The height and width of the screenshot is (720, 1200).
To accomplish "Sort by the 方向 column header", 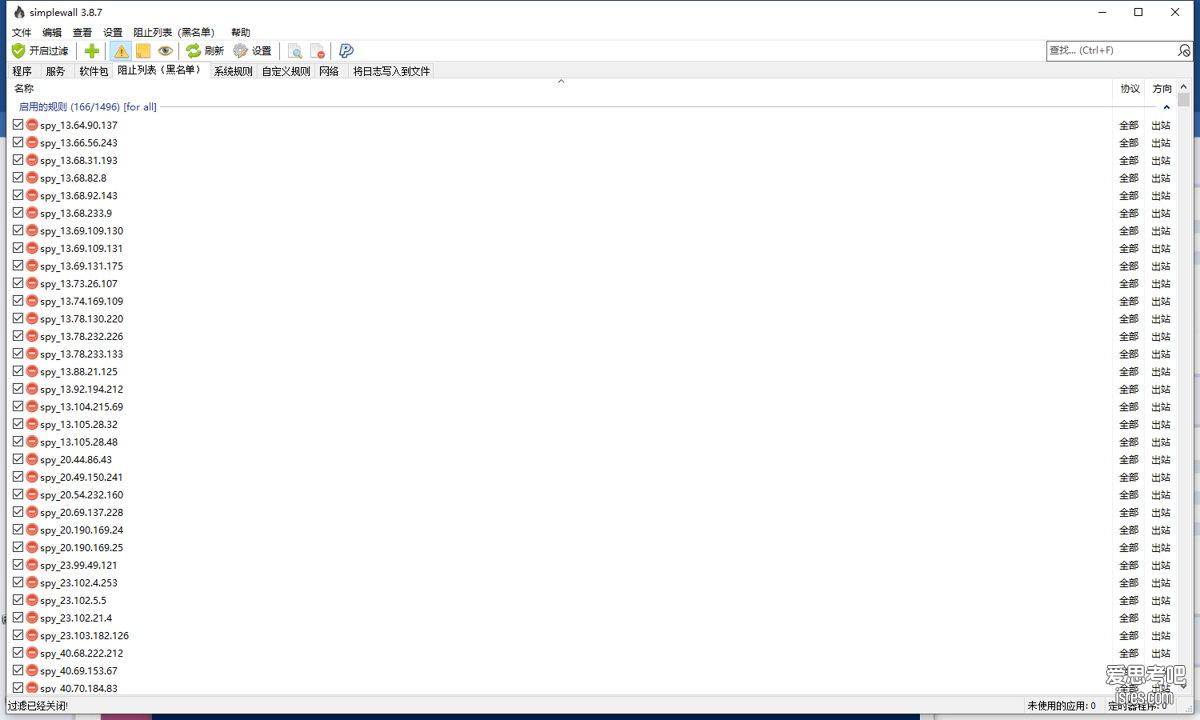I will pyautogui.click(x=1162, y=88).
